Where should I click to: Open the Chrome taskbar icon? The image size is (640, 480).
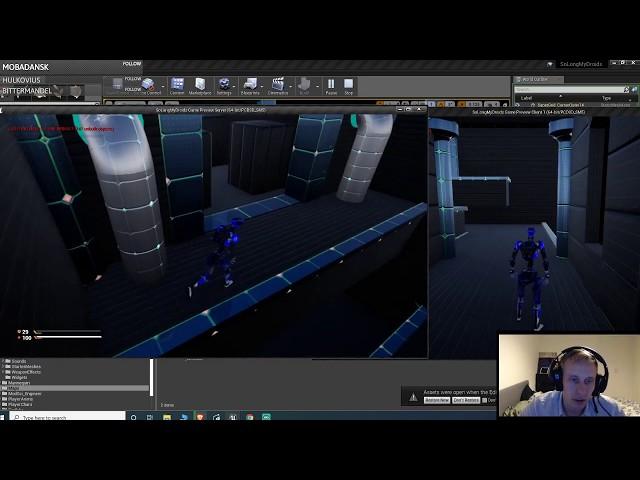[250, 417]
